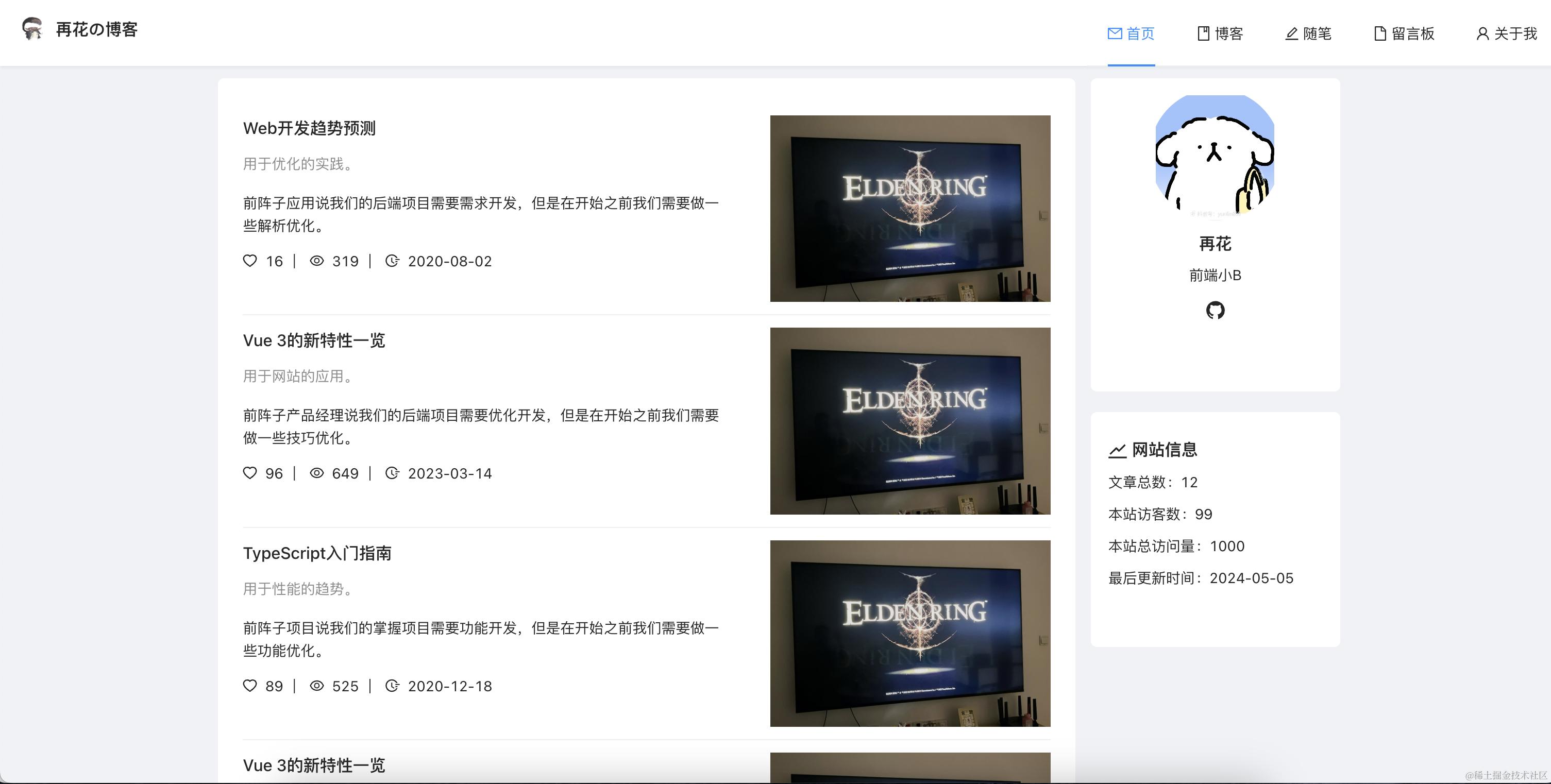Click heart icon on the 96-likes post

pos(250,473)
